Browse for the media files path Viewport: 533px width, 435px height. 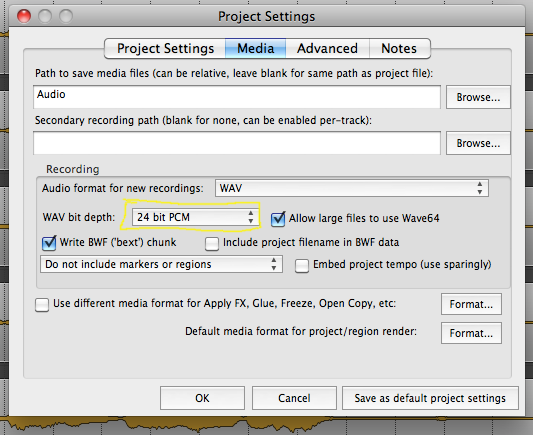click(478, 97)
